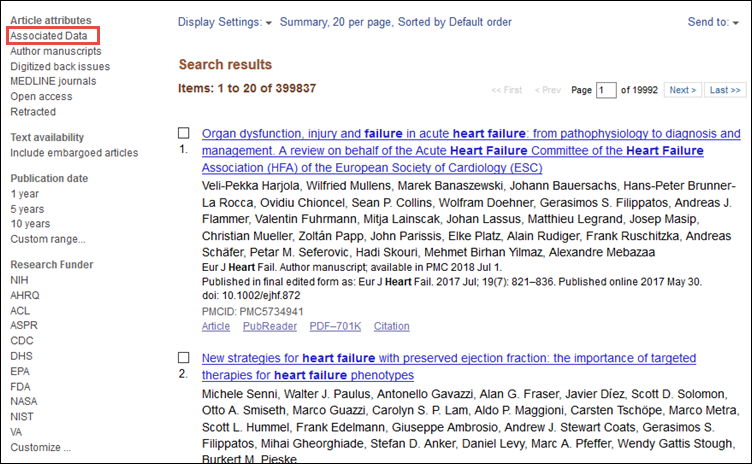The width and height of the screenshot is (752, 464).
Task: Filter by Associated Data
Action: pyautogui.click(x=49, y=36)
